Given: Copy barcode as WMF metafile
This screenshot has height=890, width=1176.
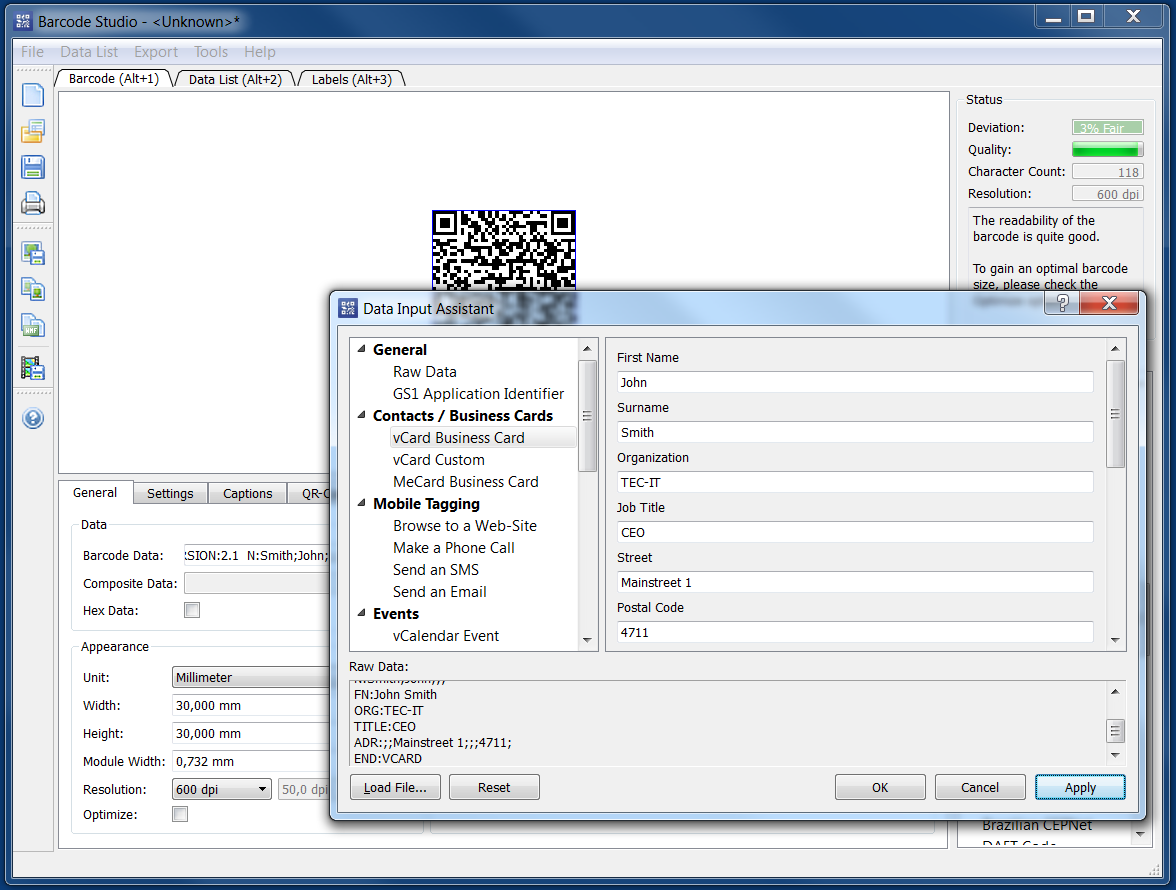Looking at the screenshot, I should click(32, 324).
